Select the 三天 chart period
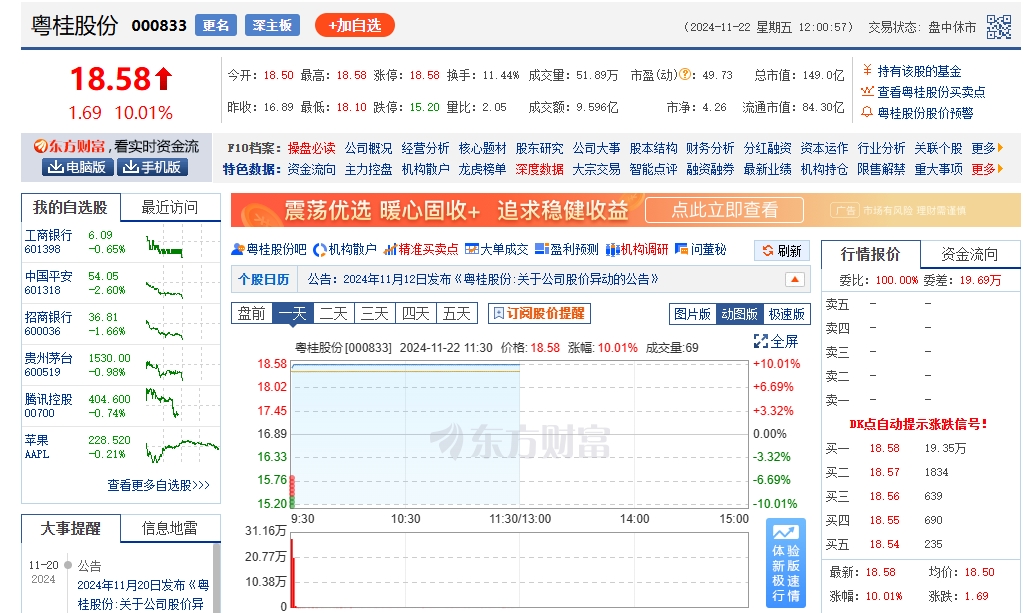 point(375,313)
